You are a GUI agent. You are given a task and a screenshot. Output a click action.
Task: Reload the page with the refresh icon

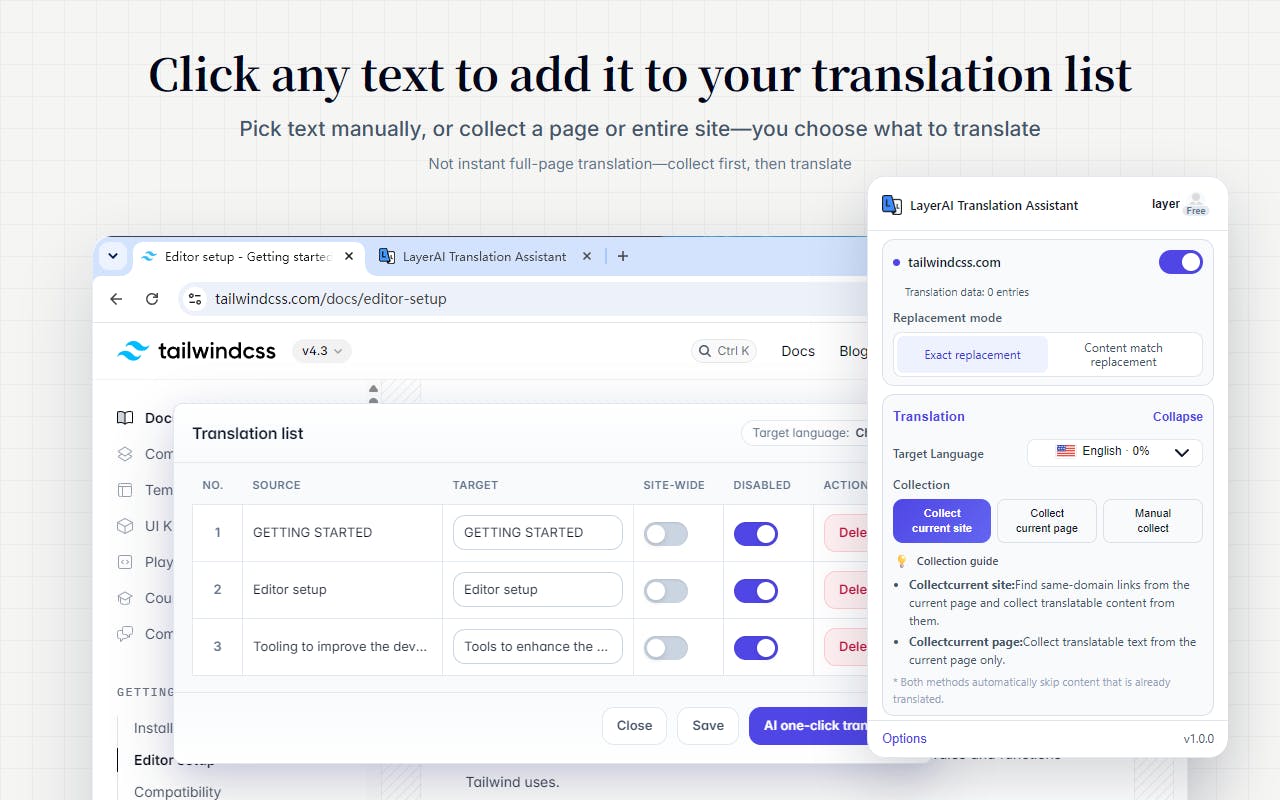tap(152, 299)
